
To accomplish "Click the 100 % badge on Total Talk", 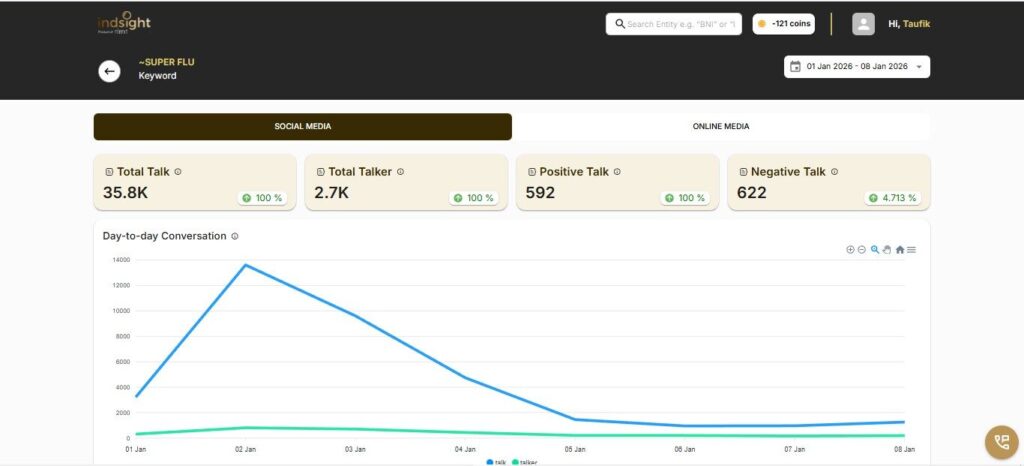I will tap(262, 198).
